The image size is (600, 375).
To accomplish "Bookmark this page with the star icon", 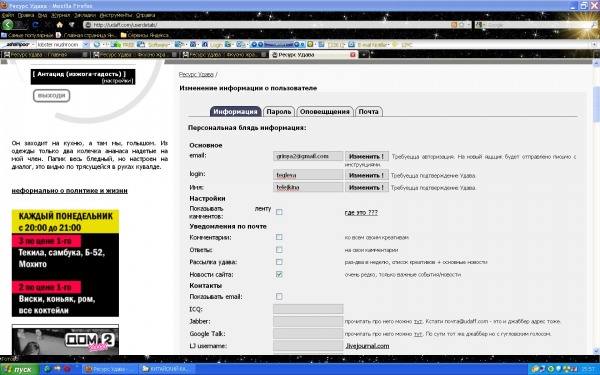I will coord(462,25).
